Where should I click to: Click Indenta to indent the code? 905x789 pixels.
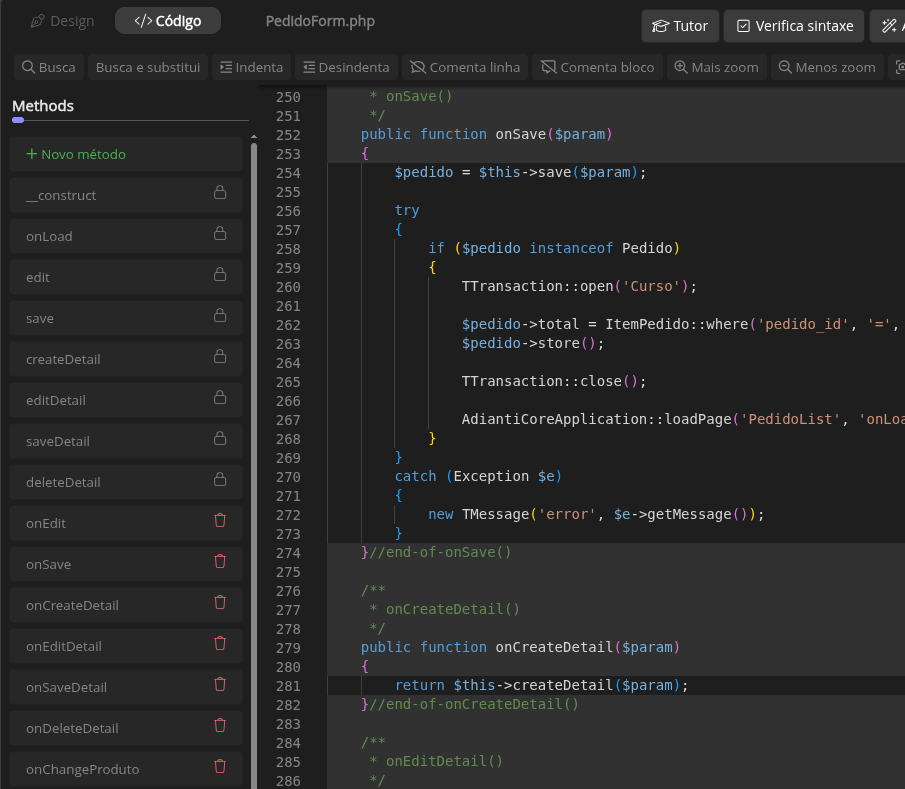(250, 68)
